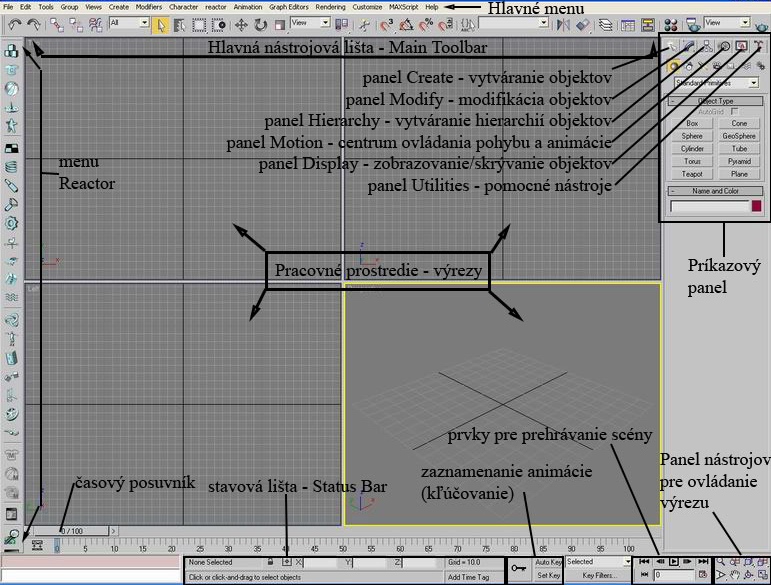
Task: Collapse the Object Type rollout
Action: click(x=715, y=101)
